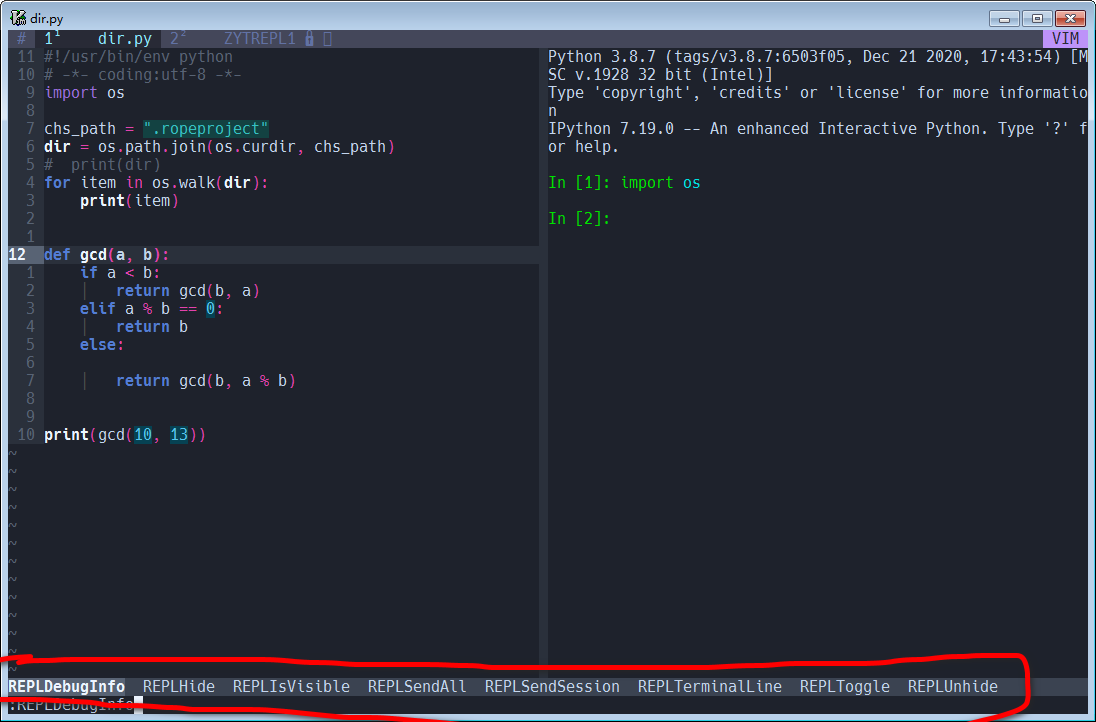
Task: Click the # marker at tabline start
Action: point(22,39)
